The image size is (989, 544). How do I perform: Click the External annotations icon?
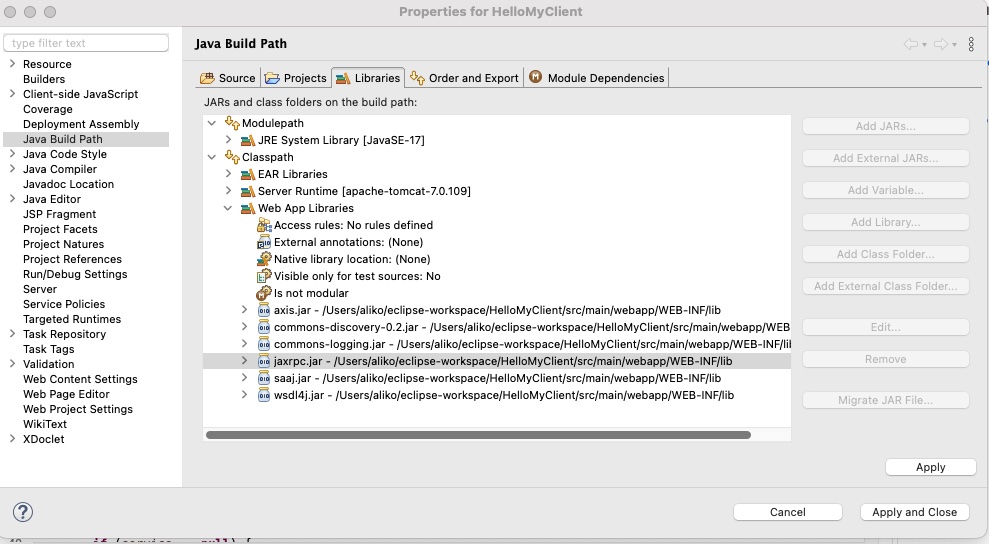coord(264,242)
